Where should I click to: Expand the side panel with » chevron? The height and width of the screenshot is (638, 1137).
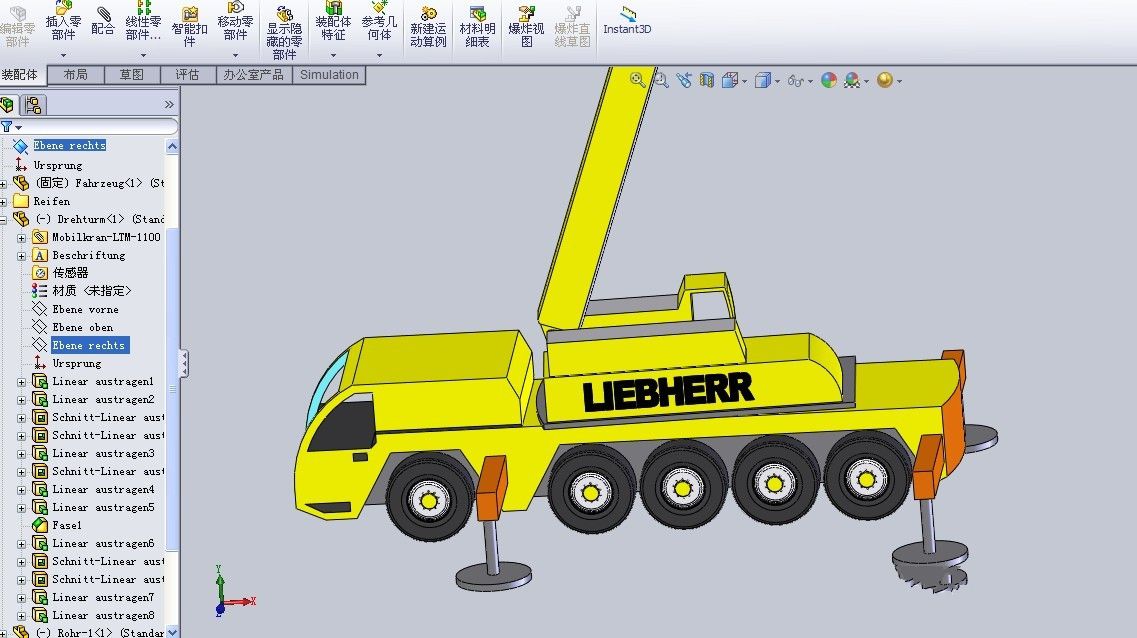point(169,104)
